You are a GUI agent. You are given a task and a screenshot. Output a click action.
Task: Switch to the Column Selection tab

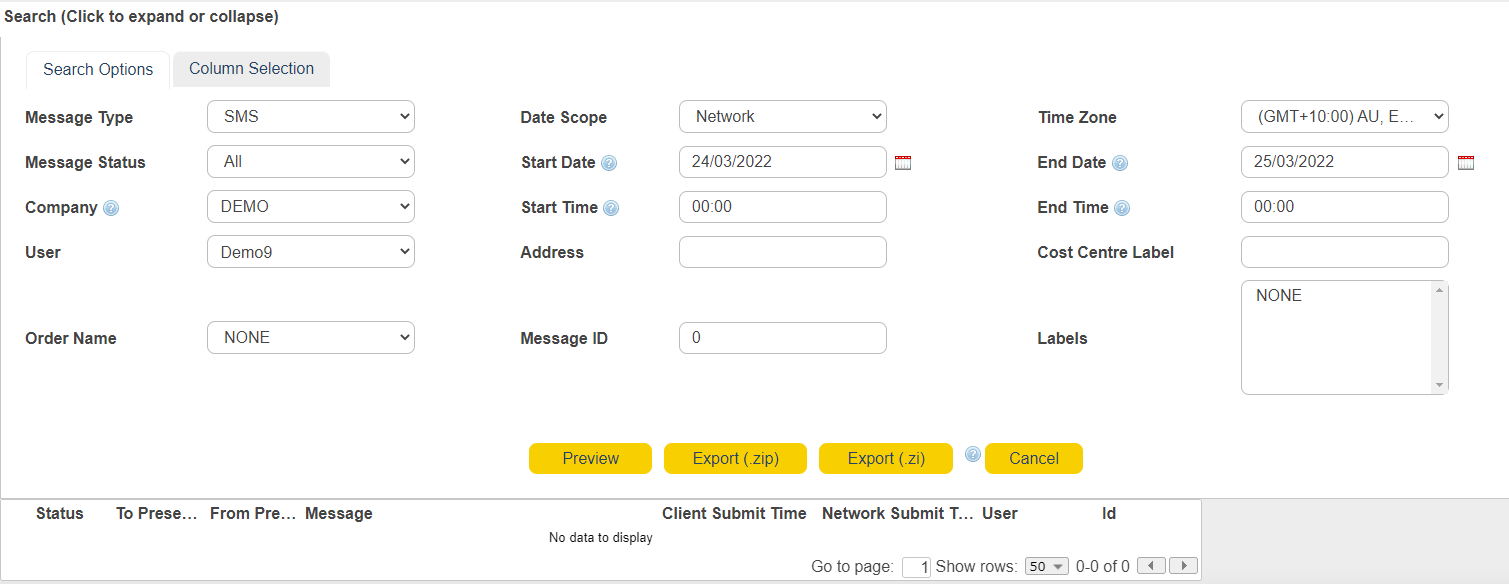(251, 69)
